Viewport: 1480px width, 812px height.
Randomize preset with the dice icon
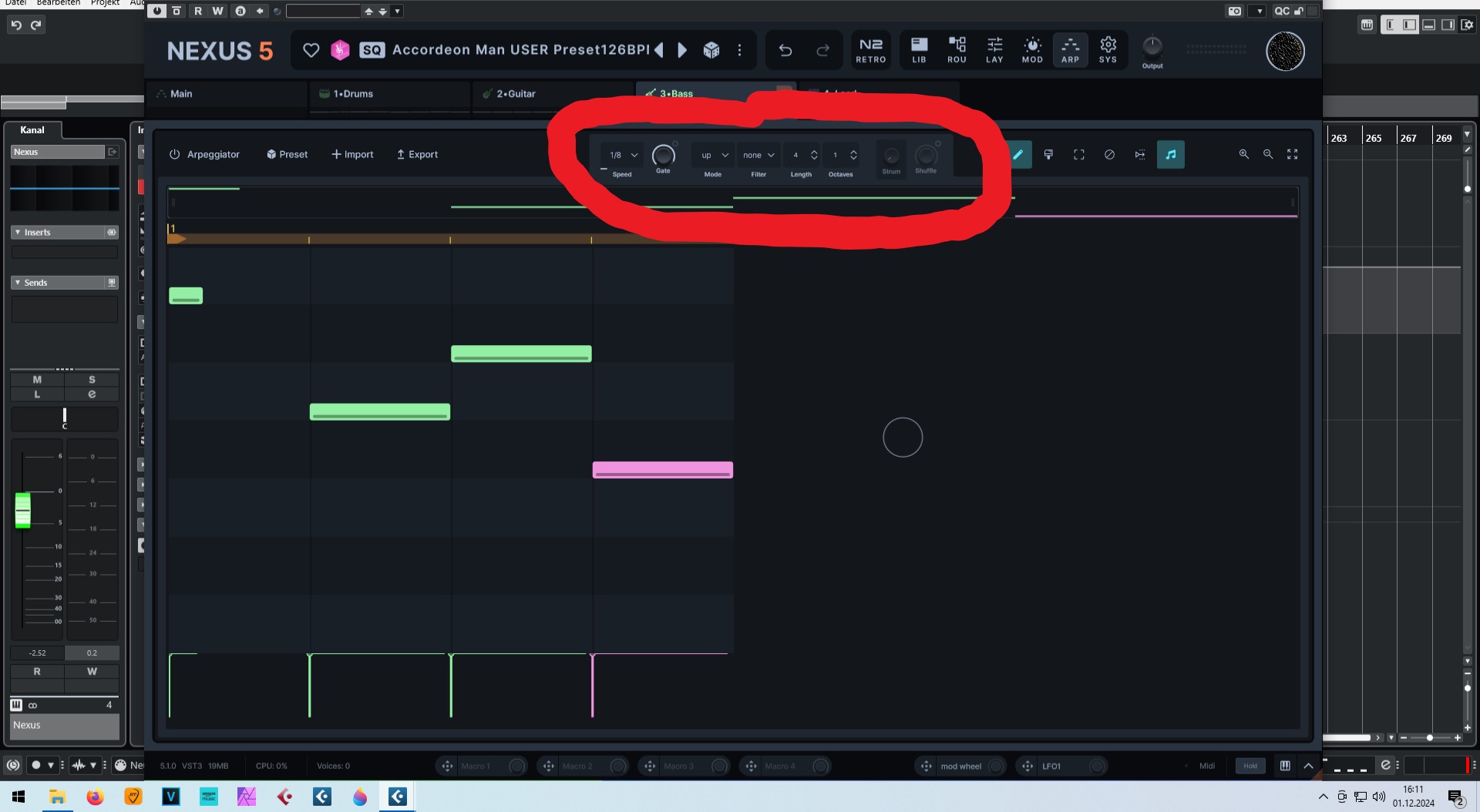(711, 50)
